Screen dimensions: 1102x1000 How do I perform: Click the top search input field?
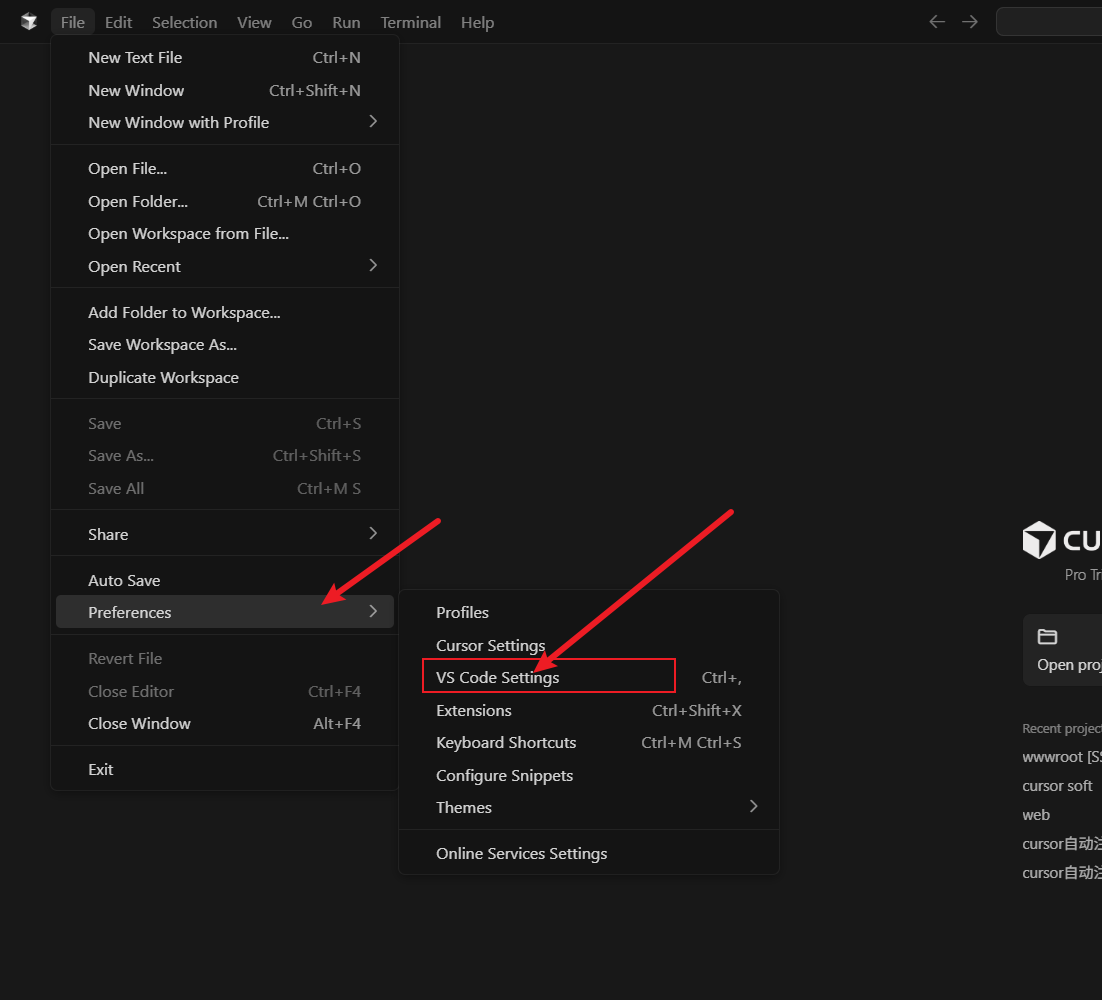click(x=1050, y=22)
